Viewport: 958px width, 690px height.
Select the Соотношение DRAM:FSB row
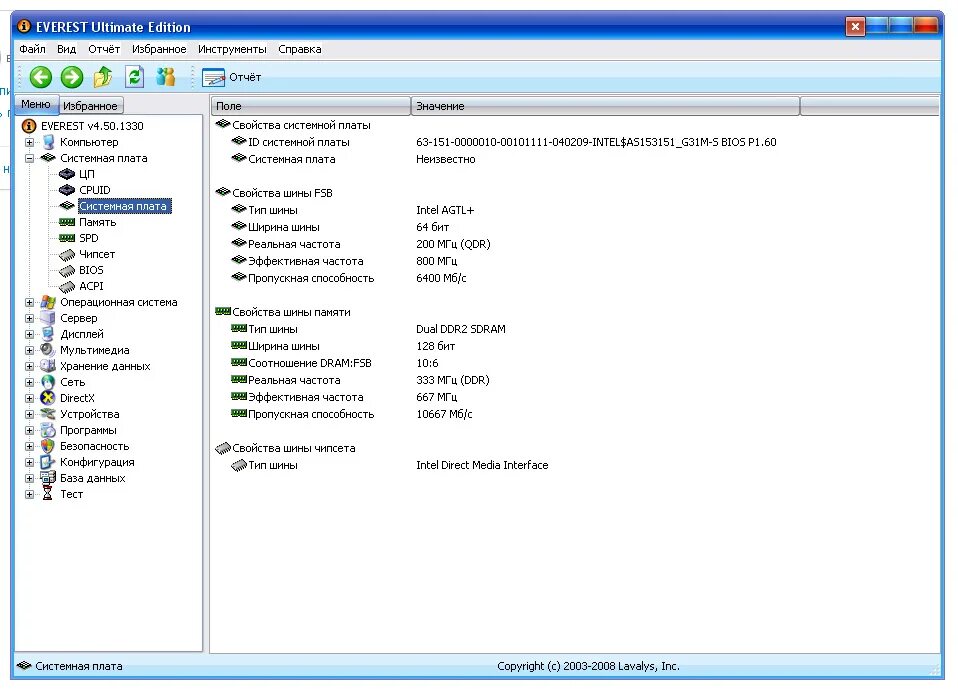(335, 363)
